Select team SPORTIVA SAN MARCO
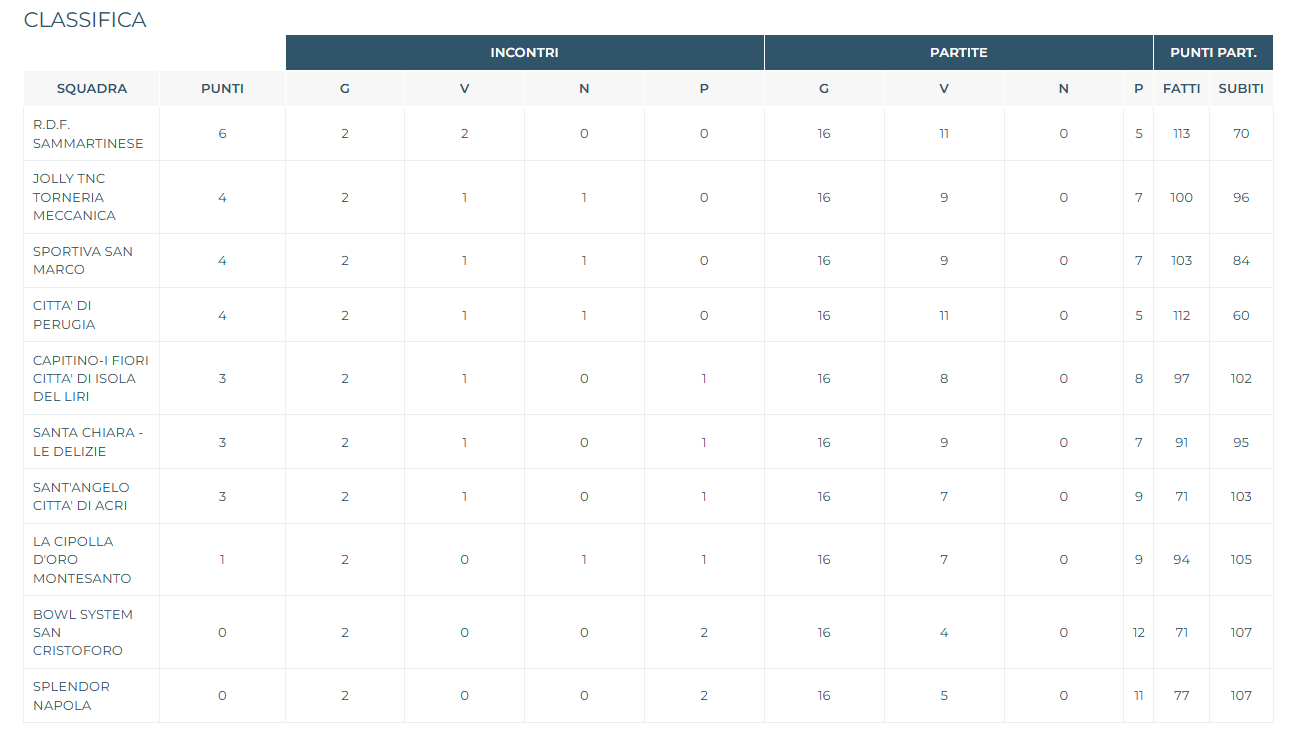The image size is (1305, 731). click(83, 260)
